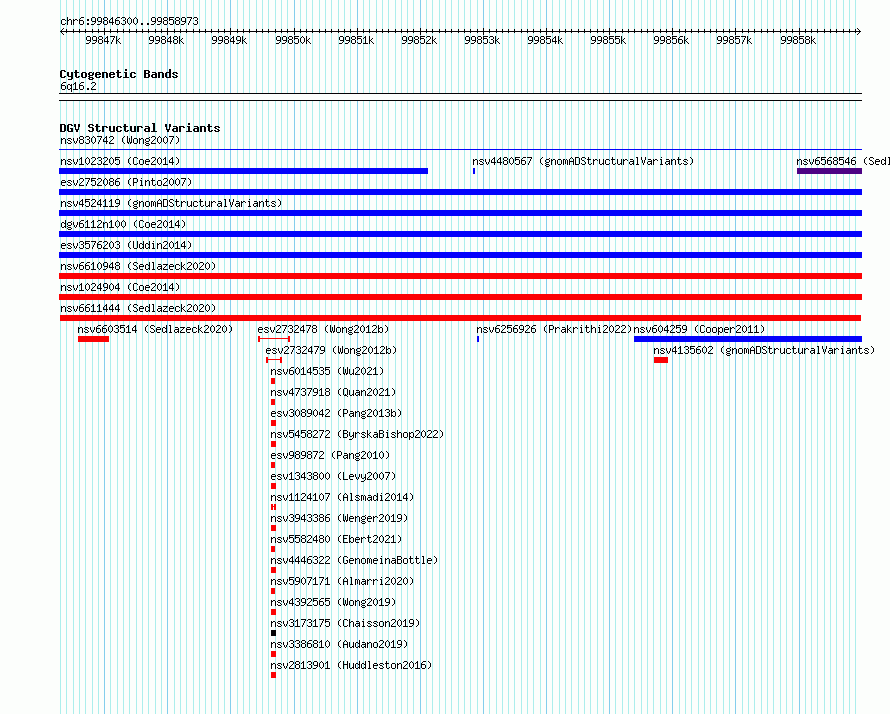This screenshot has width=890, height=714.
Task: Click the small blue nsv4480567 marker
Action: pyautogui.click(x=474, y=171)
